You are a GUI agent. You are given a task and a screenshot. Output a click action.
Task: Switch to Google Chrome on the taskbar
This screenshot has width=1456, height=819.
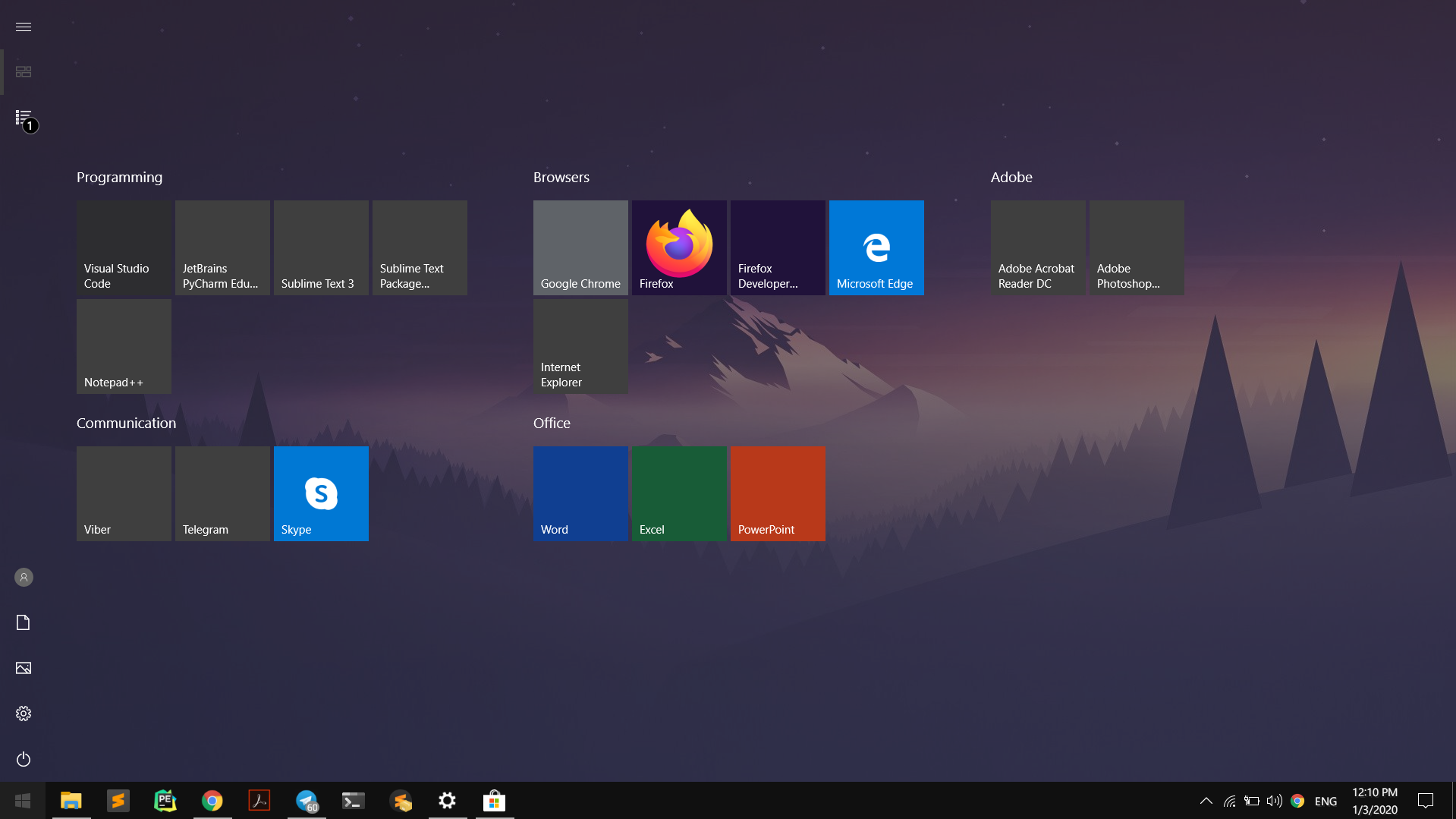point(212,801)
